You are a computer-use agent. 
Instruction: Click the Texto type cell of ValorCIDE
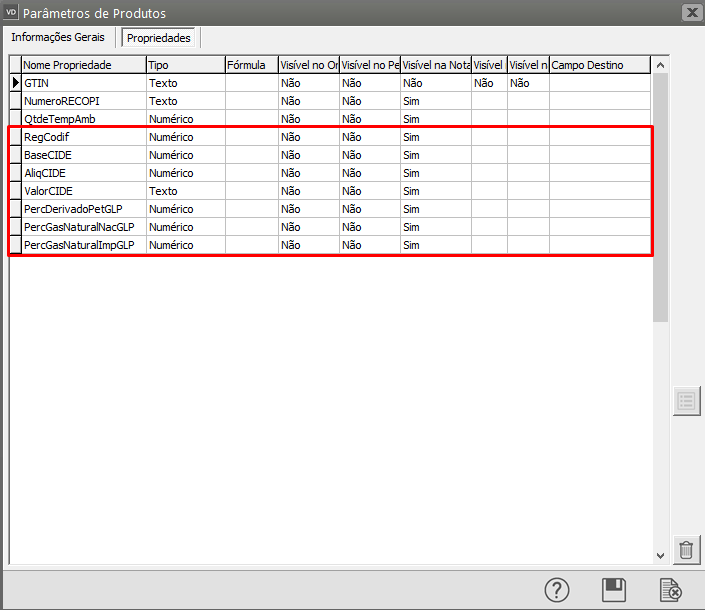[186, 191]
